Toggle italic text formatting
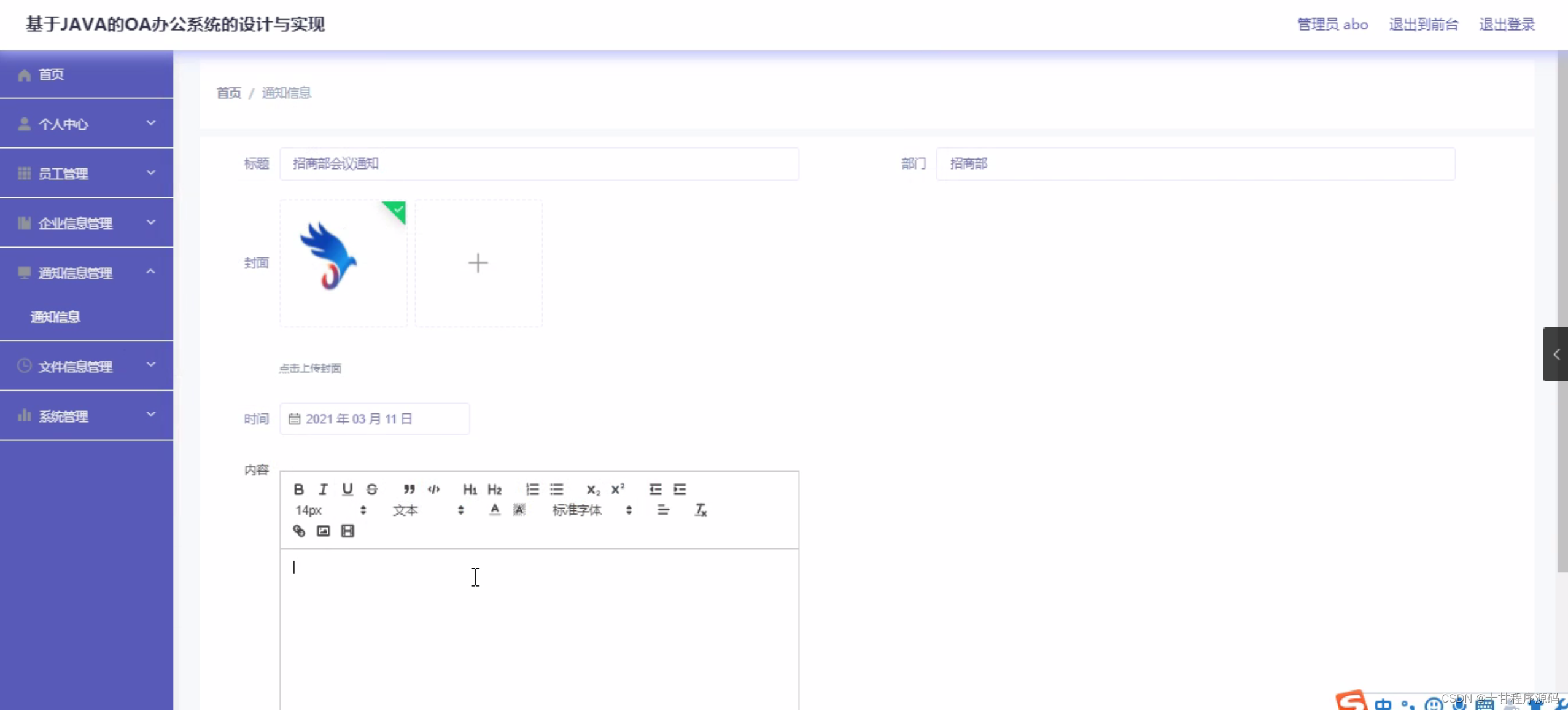Screen dimensions: 1568x710 tap(323, 489)
